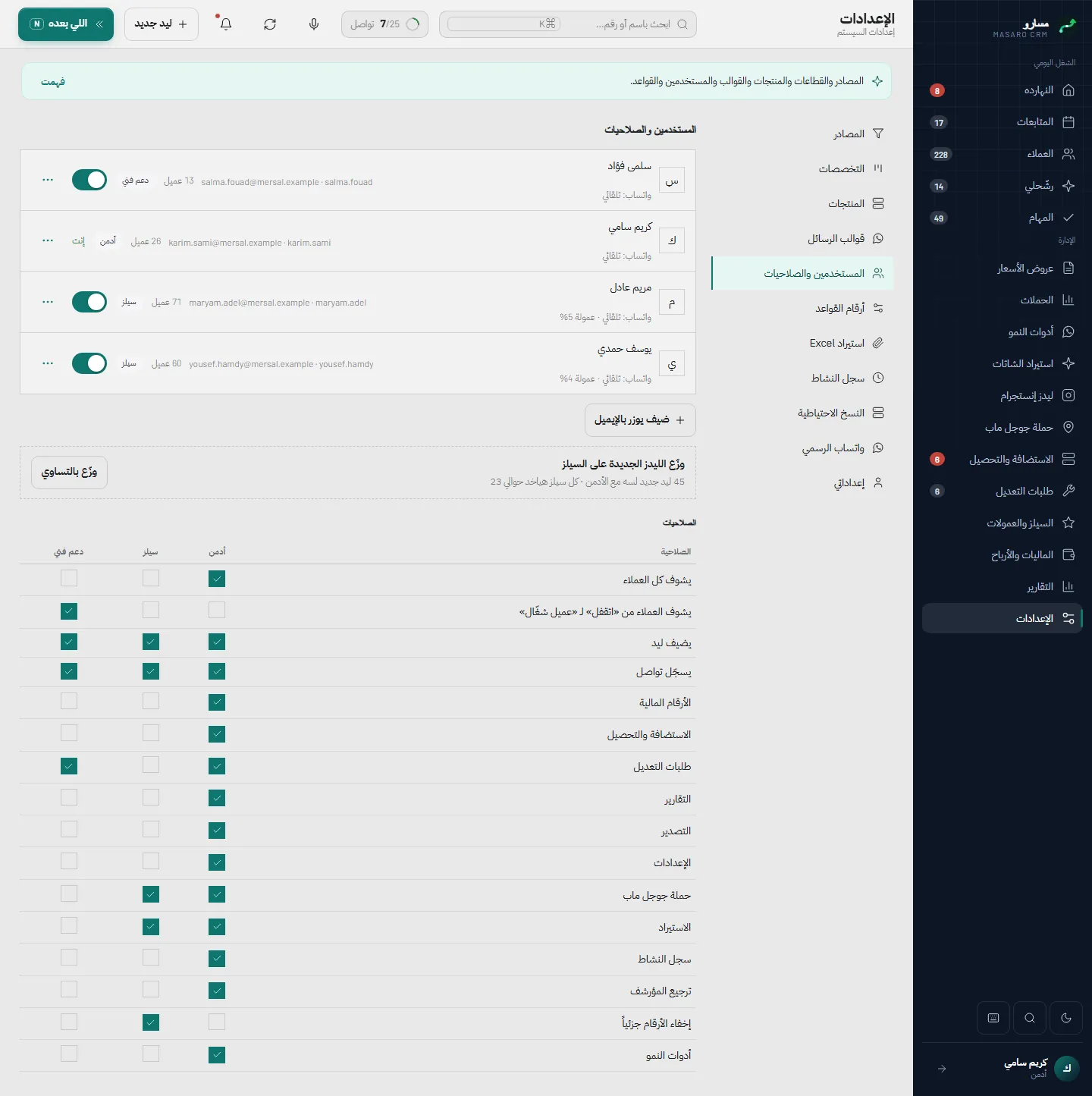The width and height of the screenshot is (1092, 1096).
Task: Click the sidebar bottom search icon
Action: (1030, 1018)
